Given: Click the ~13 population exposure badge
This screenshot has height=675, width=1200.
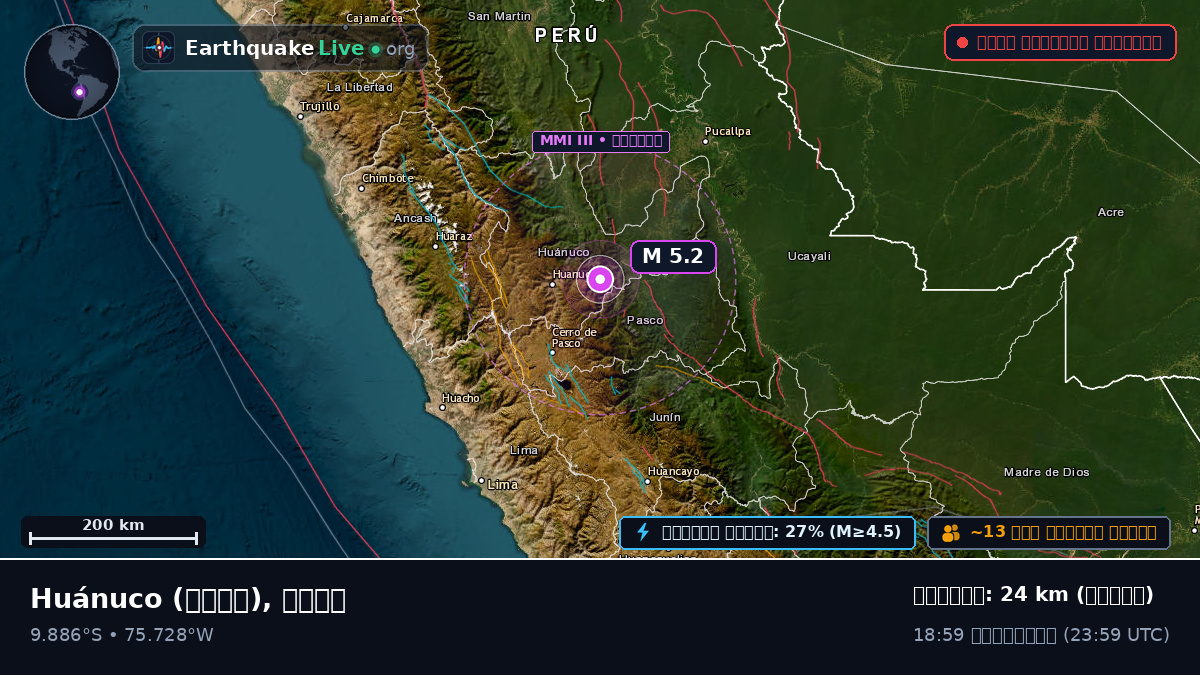Looking at the screenshot, I should [1049, 532].
